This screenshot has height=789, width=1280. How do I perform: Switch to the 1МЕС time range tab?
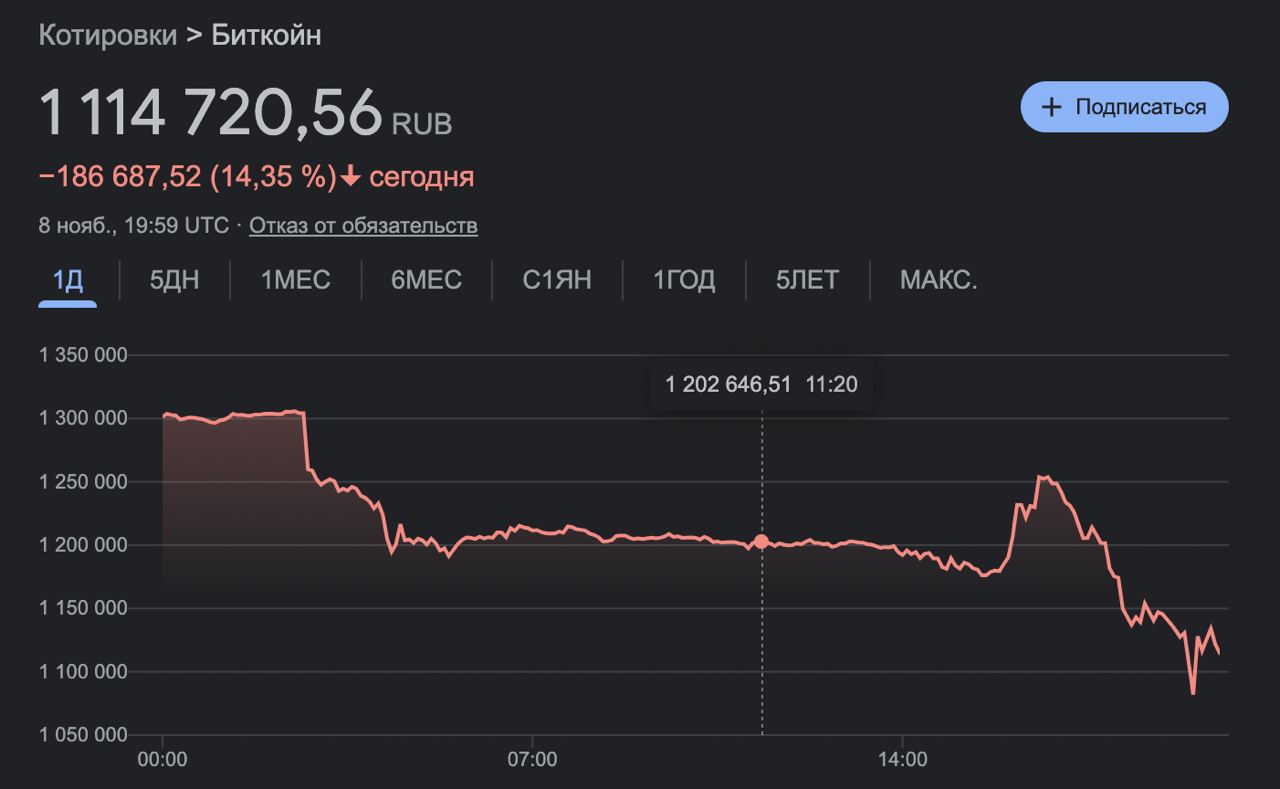click(296, 280)
